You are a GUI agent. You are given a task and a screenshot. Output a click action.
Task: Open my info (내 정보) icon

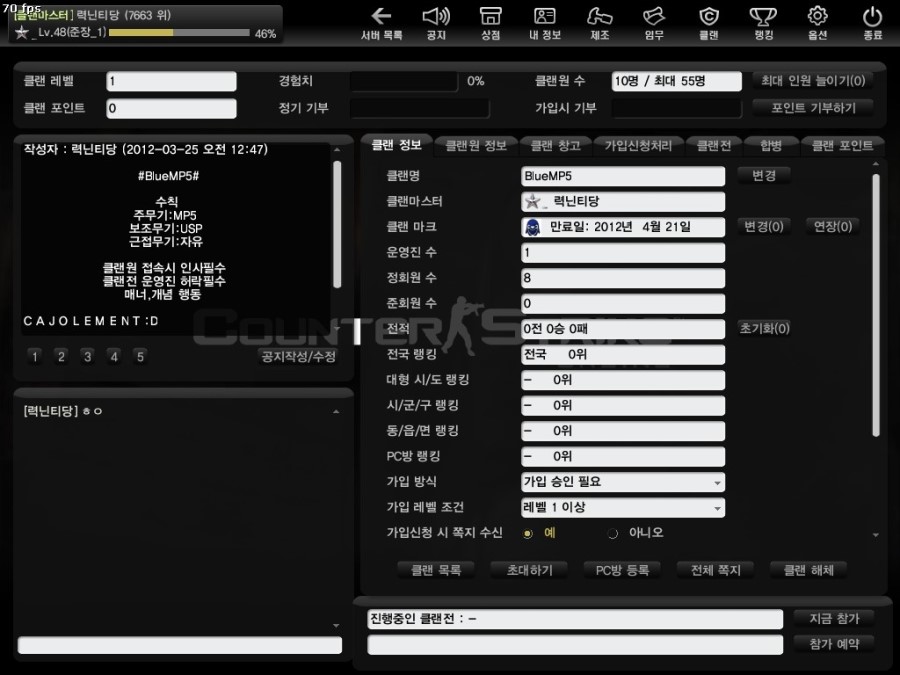pyautogui.click(x=545, y=24)
